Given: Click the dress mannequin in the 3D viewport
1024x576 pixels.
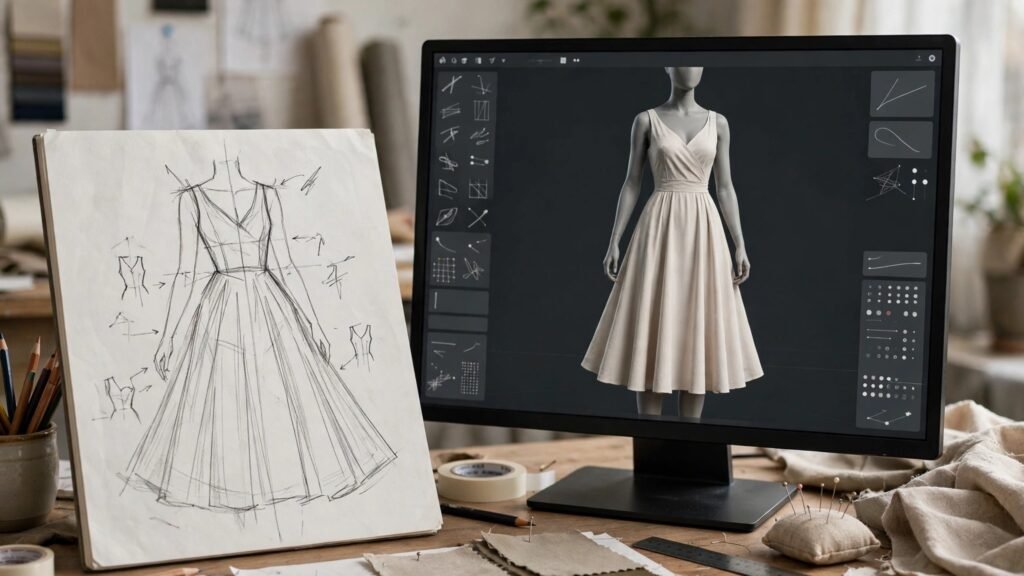Looking at the screenshot, I should coord(675,242).
